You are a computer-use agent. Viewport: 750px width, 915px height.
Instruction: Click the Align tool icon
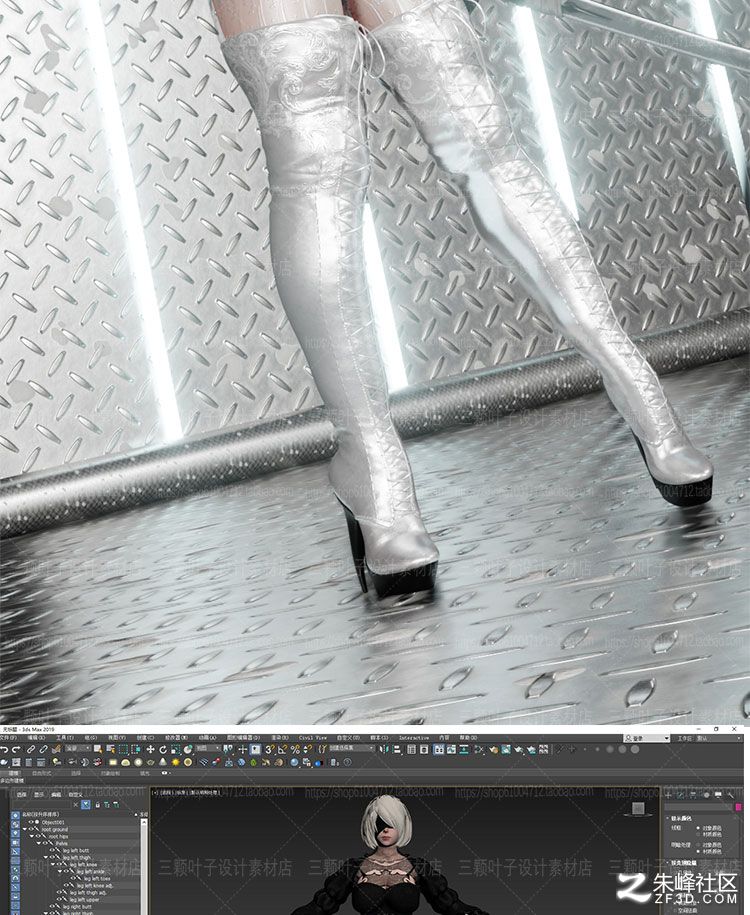tap(397, 749)
